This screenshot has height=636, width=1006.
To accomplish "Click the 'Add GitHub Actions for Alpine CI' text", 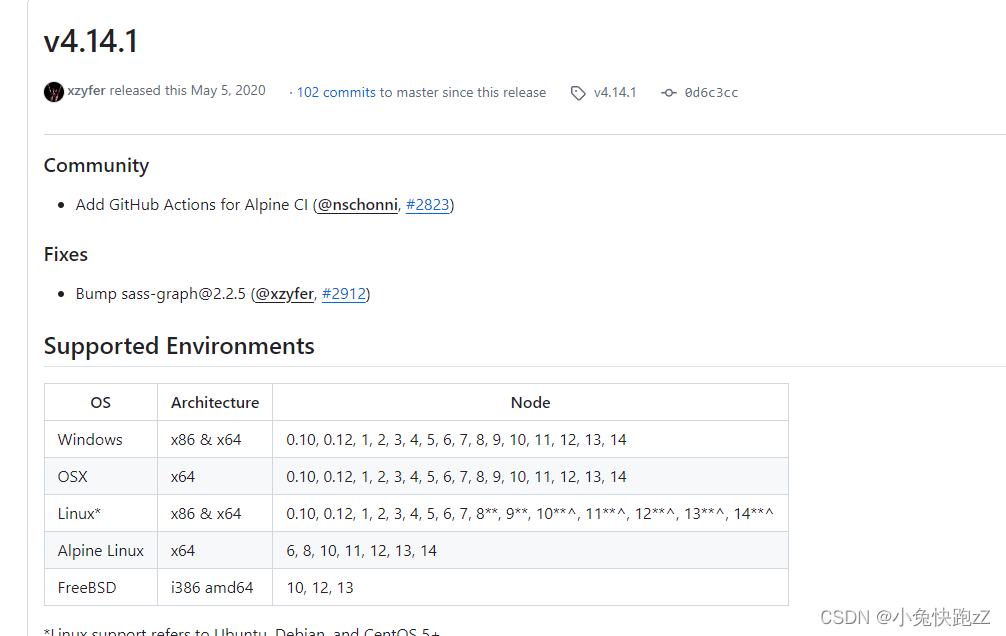I will point(191,205).
